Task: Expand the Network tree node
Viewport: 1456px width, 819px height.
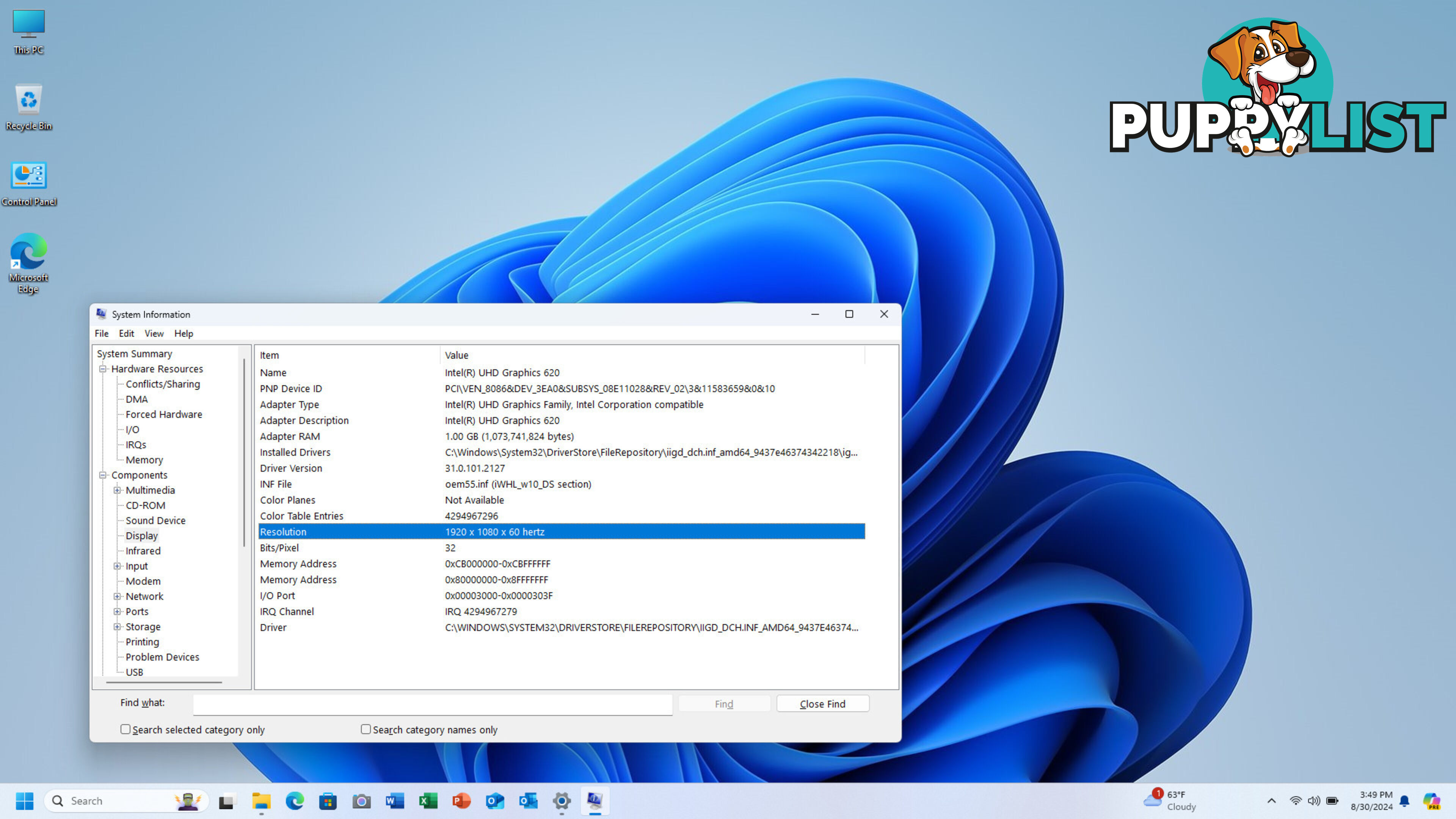Action: pos(118,596)
